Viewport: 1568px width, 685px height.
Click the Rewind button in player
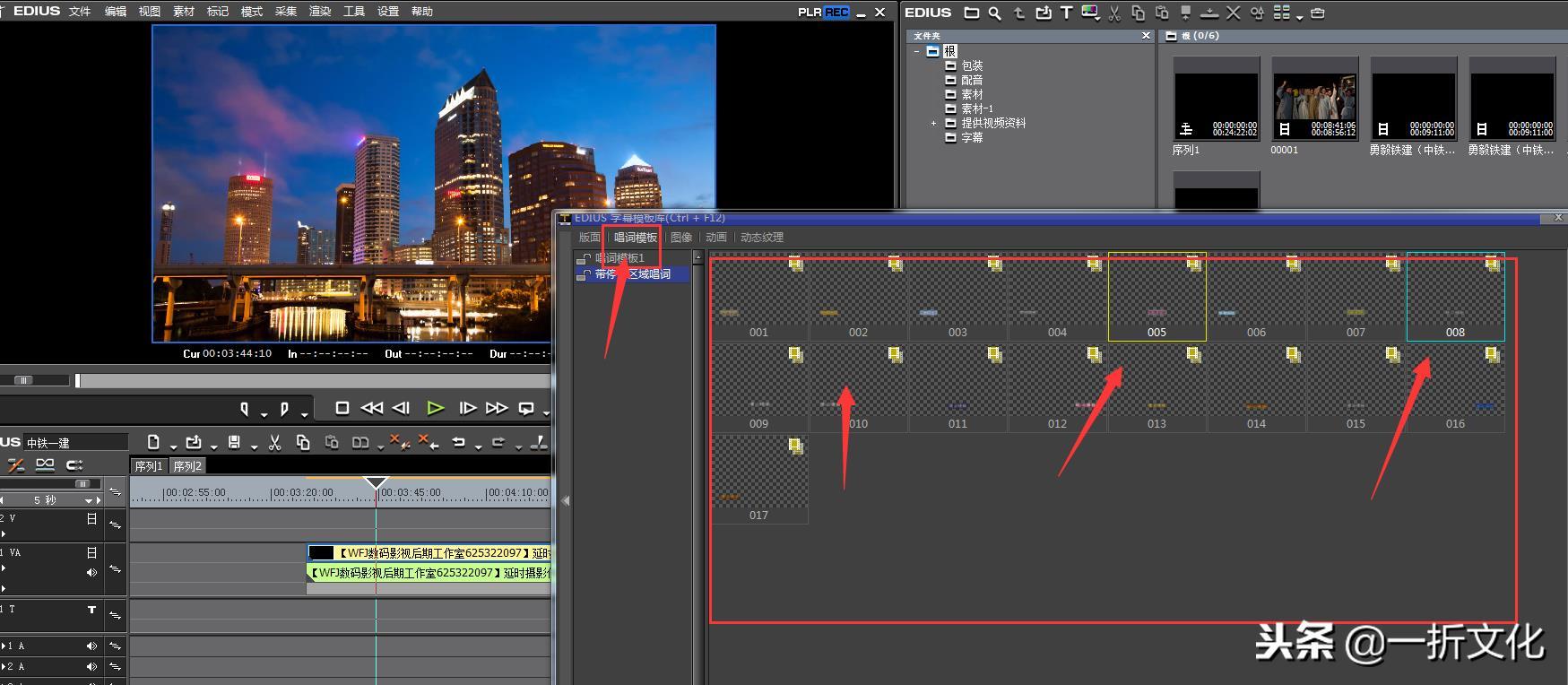point(371,408)
